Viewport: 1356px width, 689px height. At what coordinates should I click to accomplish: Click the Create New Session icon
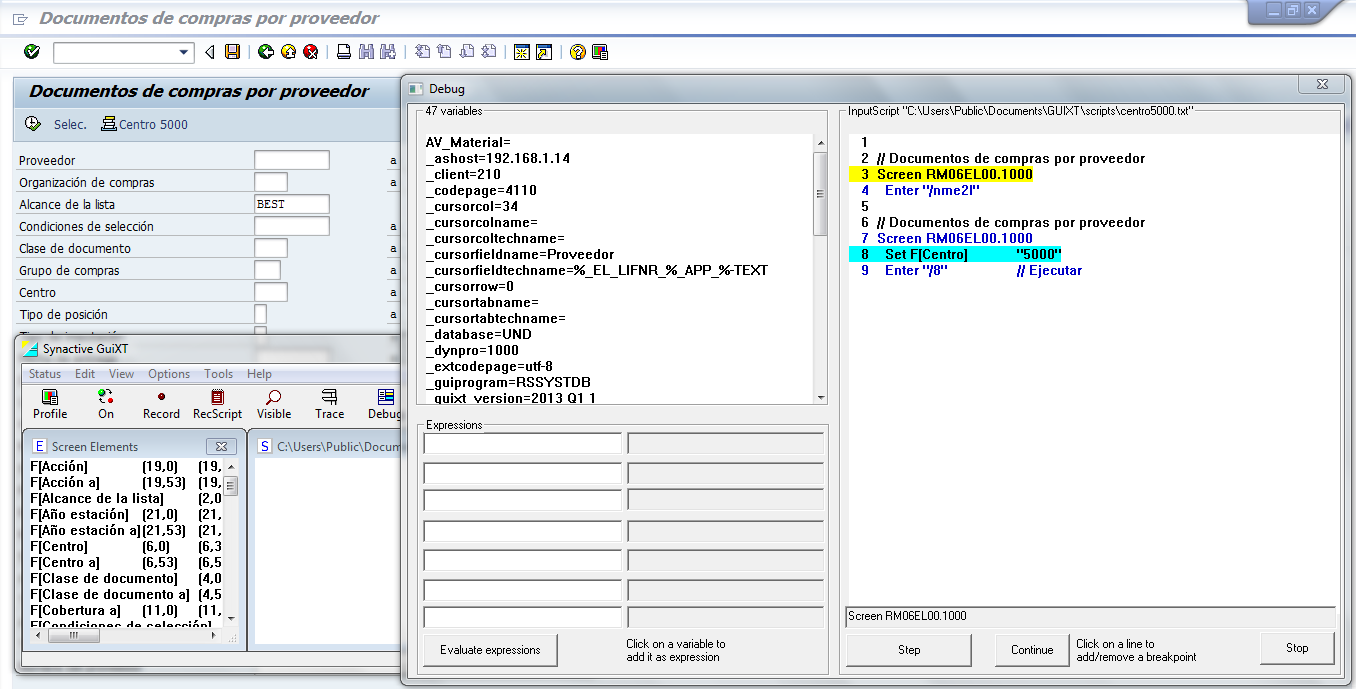(521, 52)
